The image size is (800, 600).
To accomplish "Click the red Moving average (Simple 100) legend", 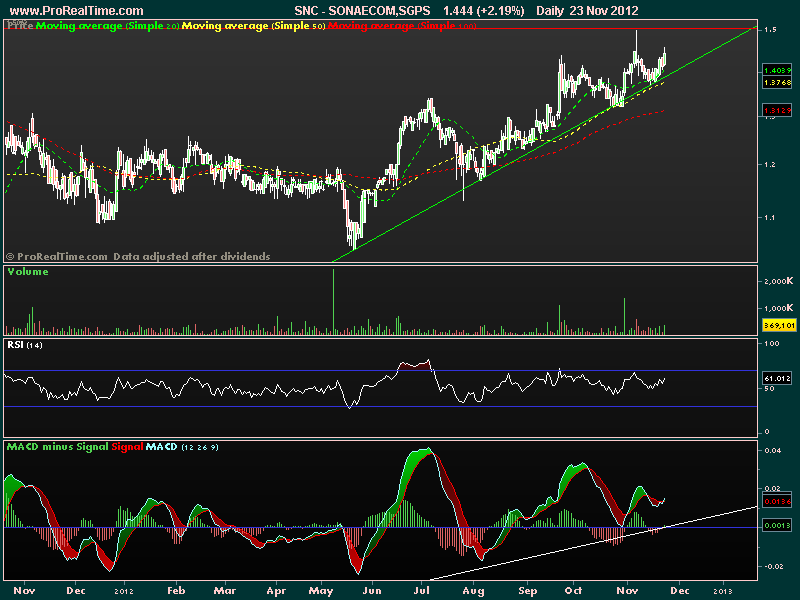I will [x=402, y=26].
